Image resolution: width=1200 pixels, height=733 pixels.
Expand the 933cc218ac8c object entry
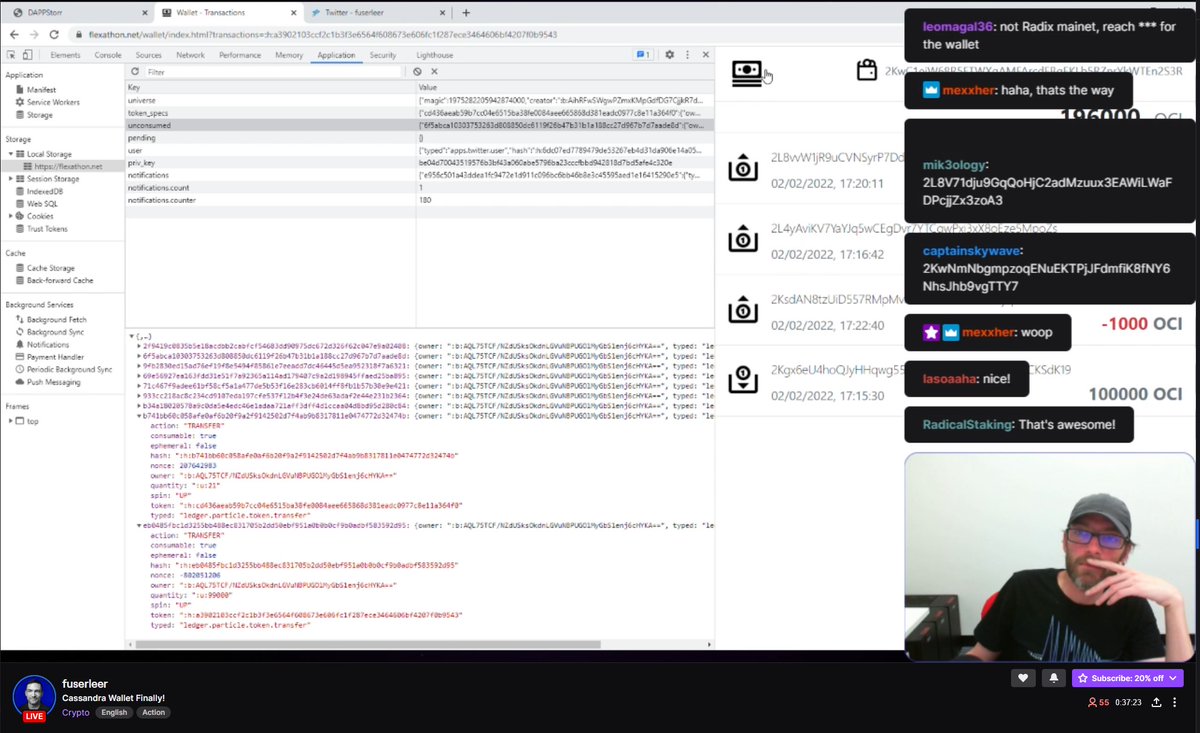tap(139, 394)
